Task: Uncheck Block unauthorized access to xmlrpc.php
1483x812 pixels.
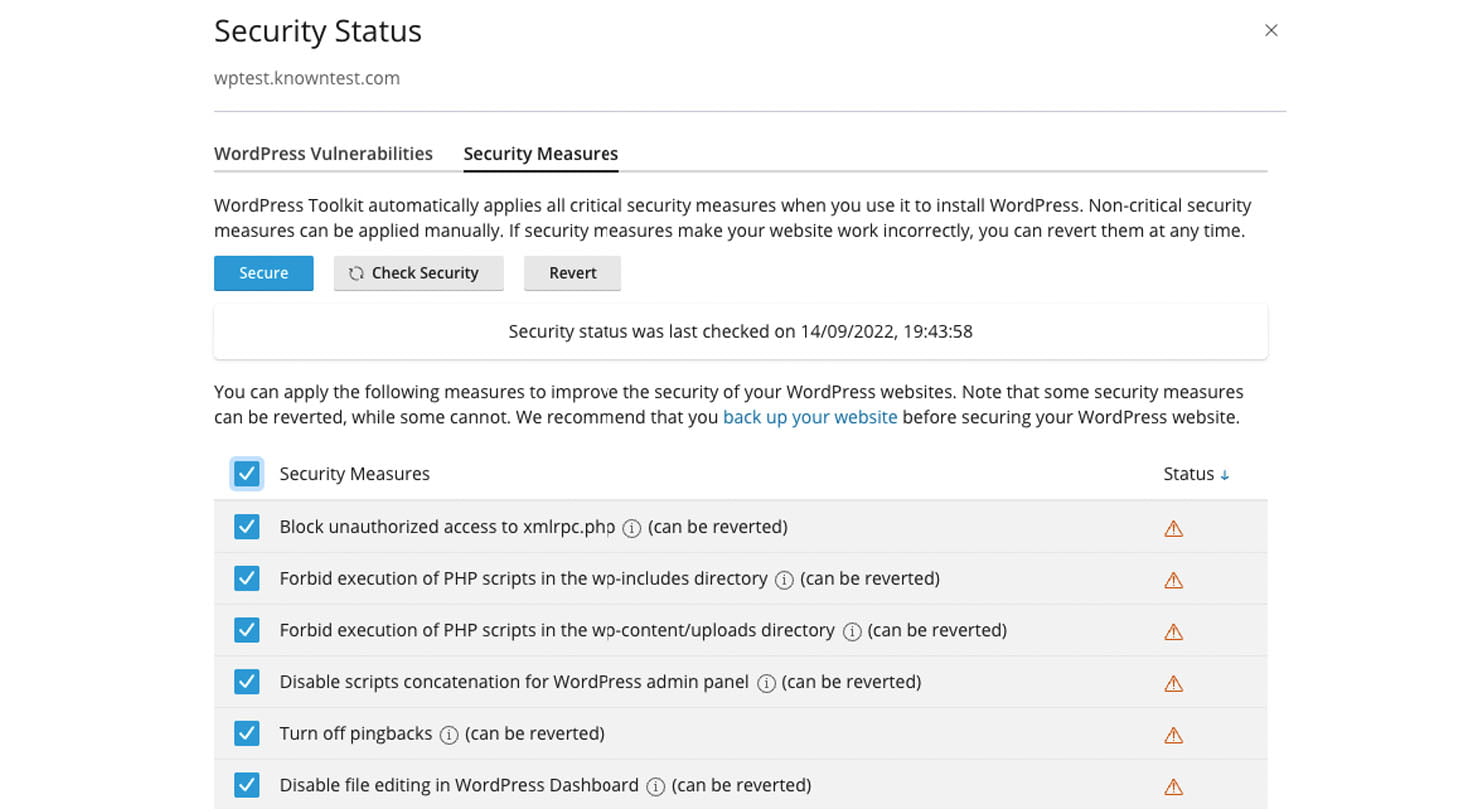Action: pos(247,527)
